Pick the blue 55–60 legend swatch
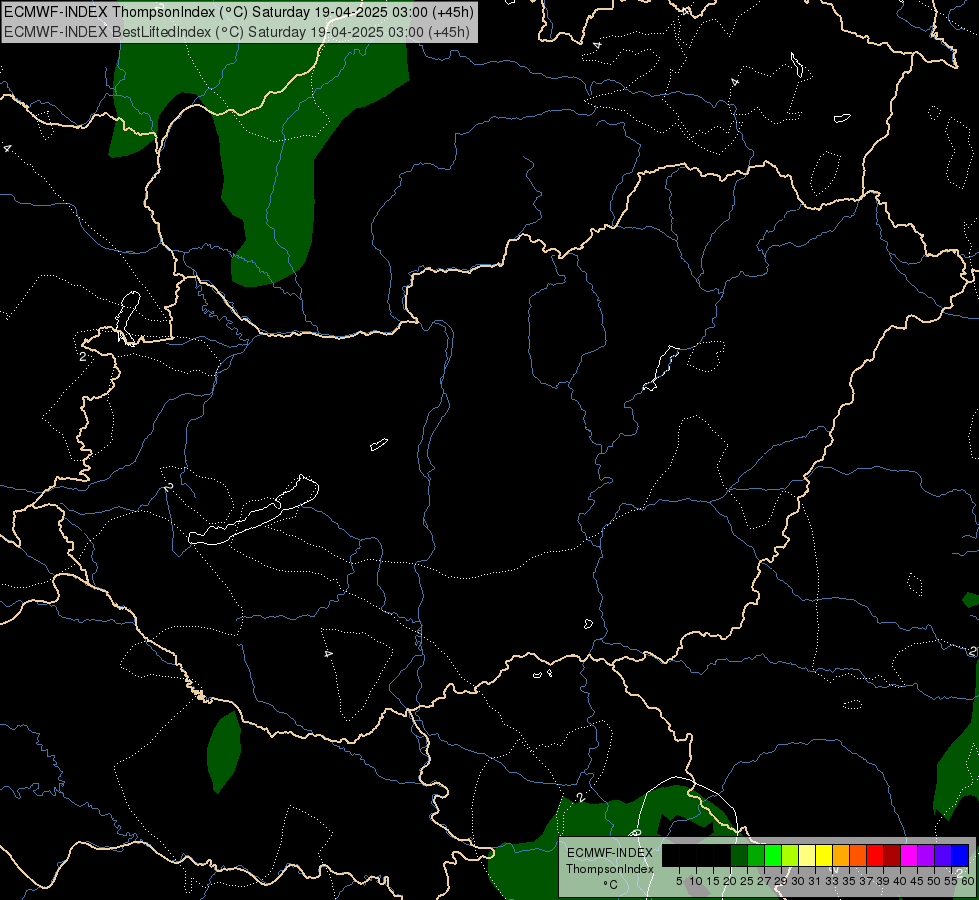 pos(960,855)
